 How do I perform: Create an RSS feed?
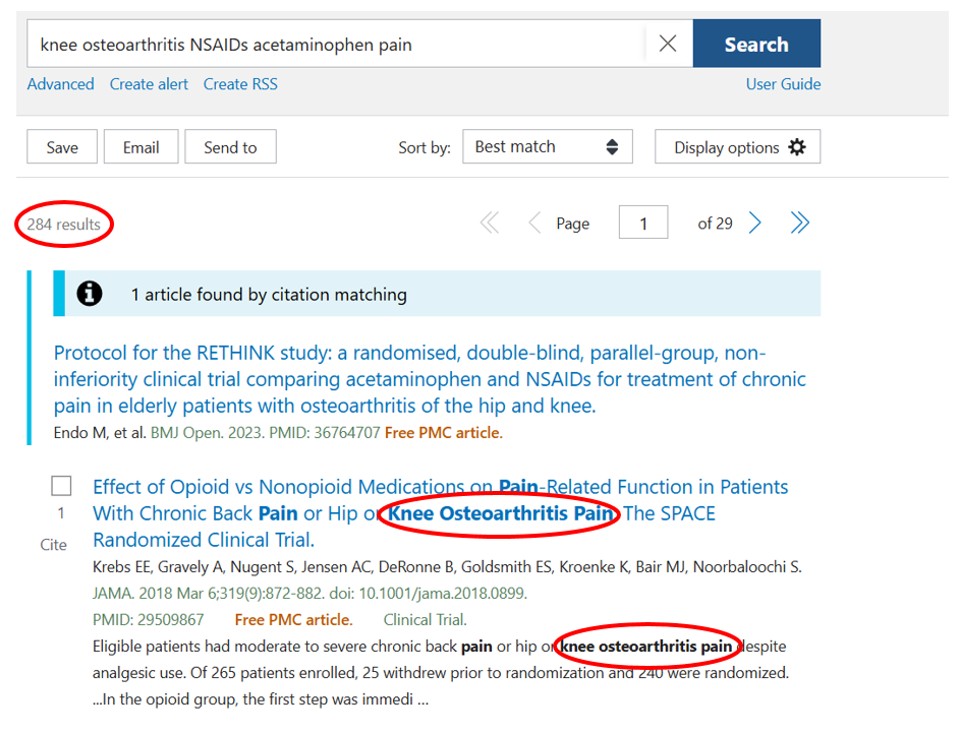240,84
